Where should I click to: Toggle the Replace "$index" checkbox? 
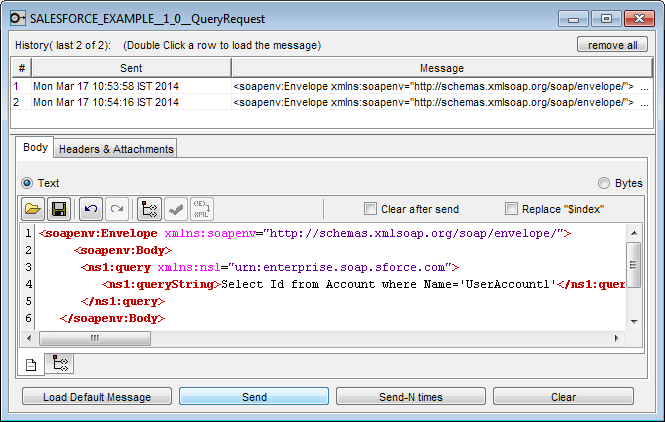tap(512, 209)
